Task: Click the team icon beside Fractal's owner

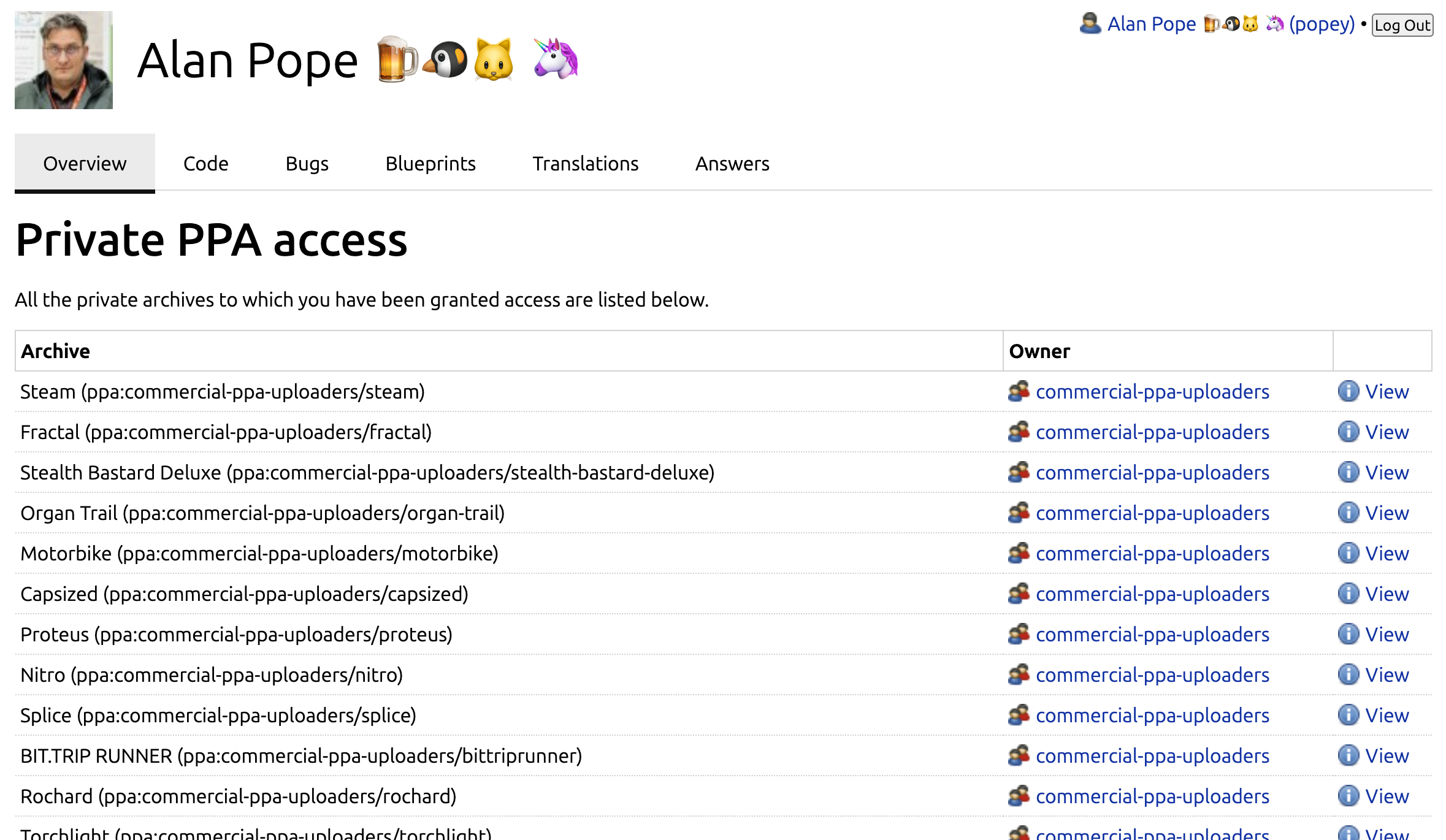Action: [1019, 432]
